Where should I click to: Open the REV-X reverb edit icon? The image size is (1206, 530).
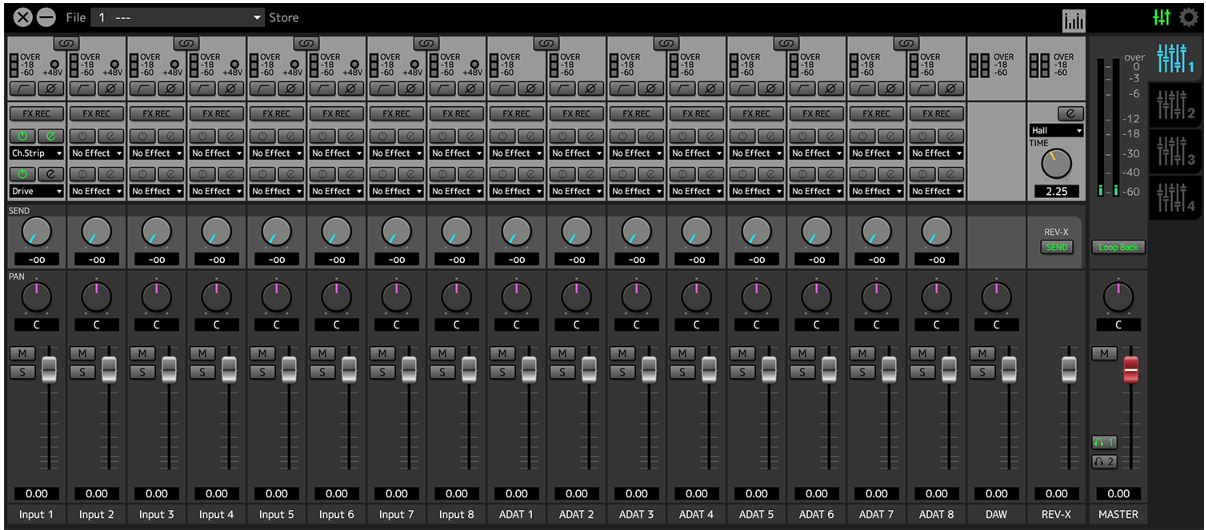(x=1070, y=114)
